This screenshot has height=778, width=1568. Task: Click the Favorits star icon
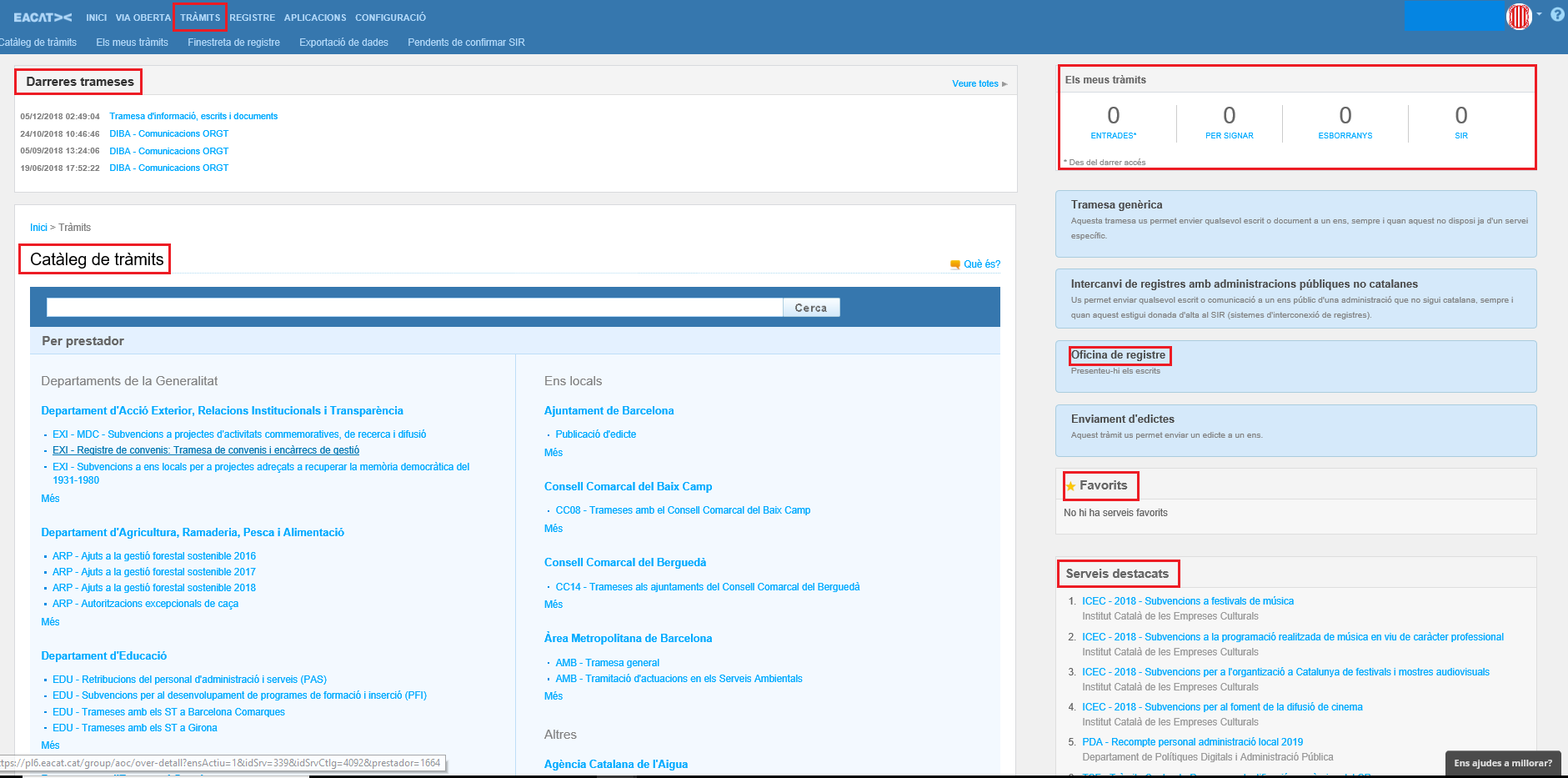point(1070,486)
